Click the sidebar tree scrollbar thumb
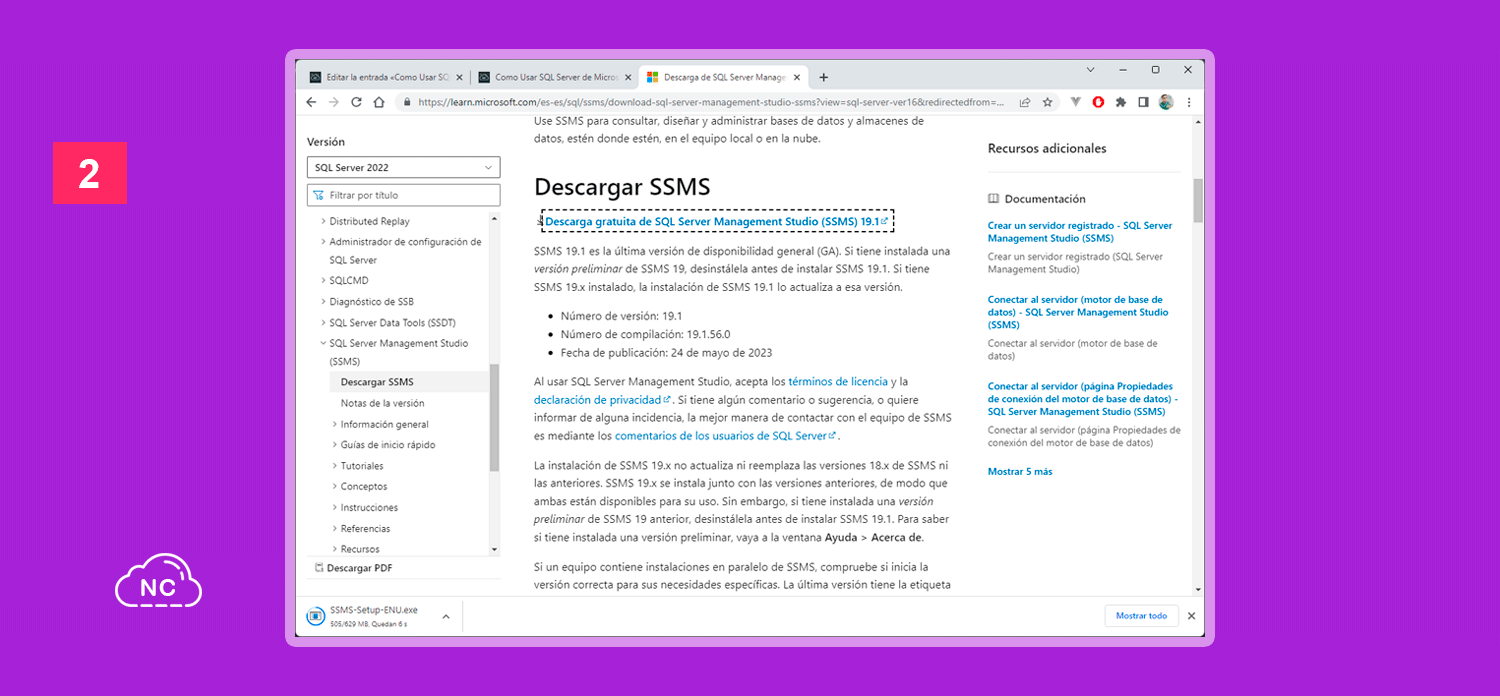1500x696 pixels. click(x=494, y=417)
